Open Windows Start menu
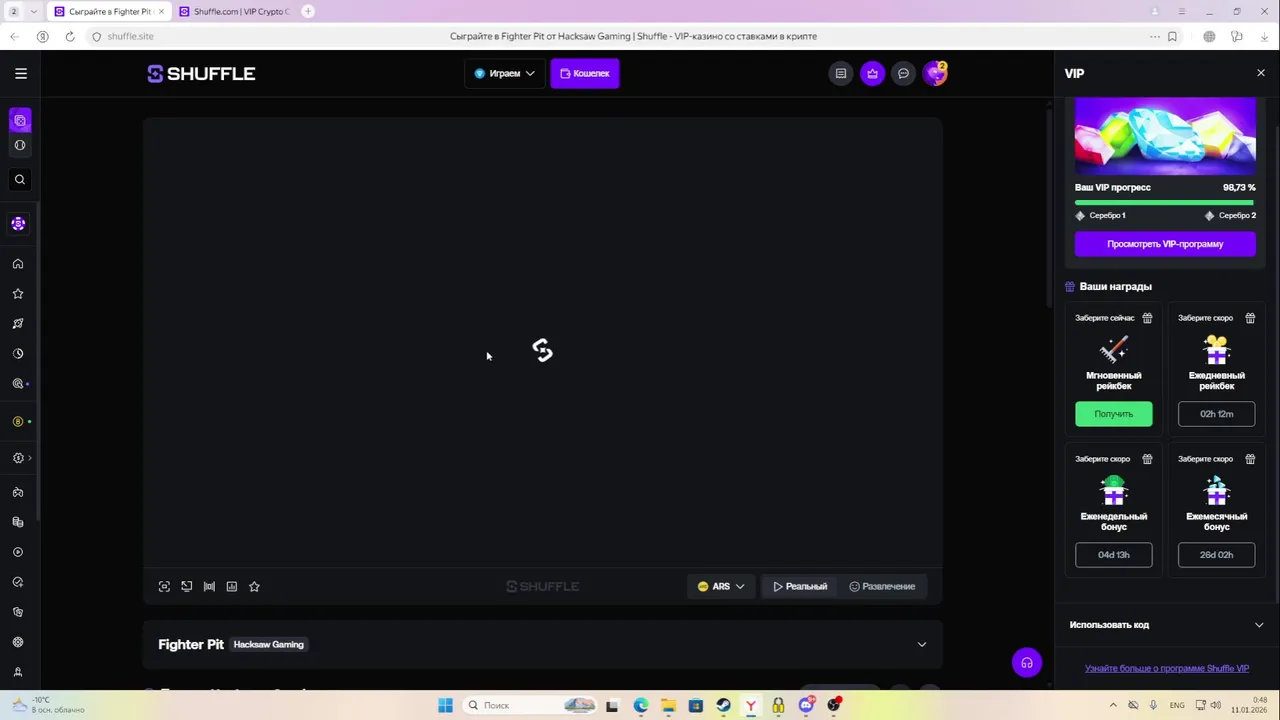 point(445,706)
